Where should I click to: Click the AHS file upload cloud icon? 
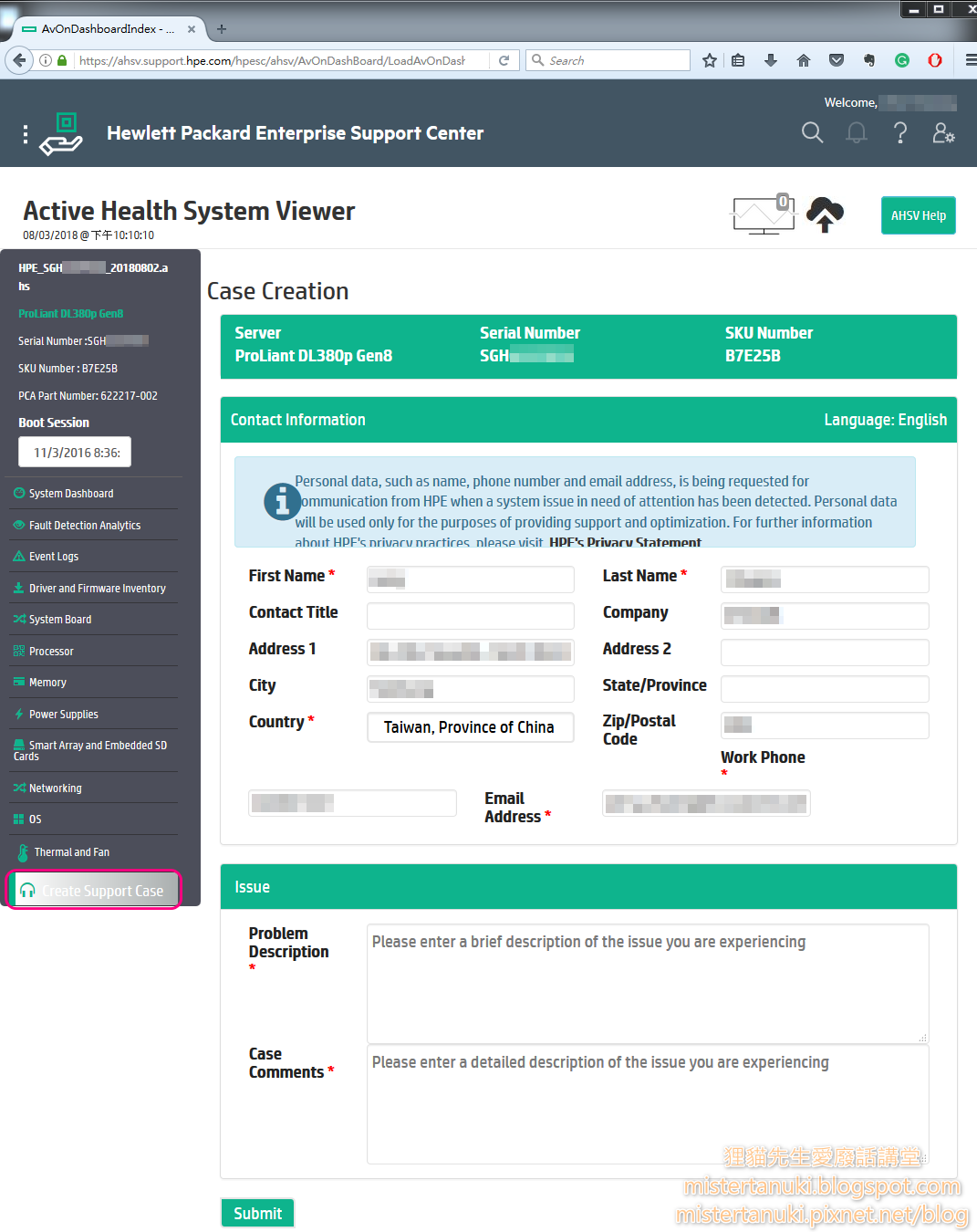click(824, 215)
